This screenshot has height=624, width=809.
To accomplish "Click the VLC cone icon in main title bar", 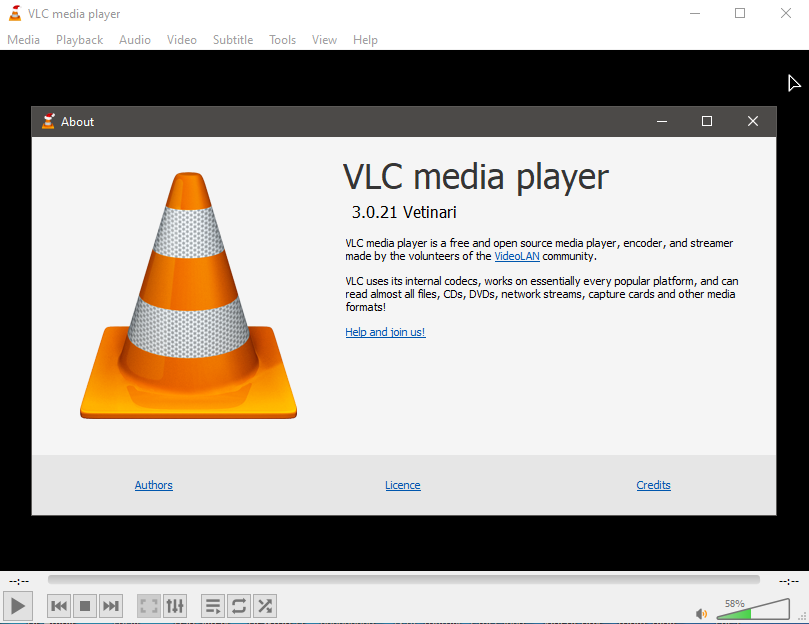I will [15, 13].
